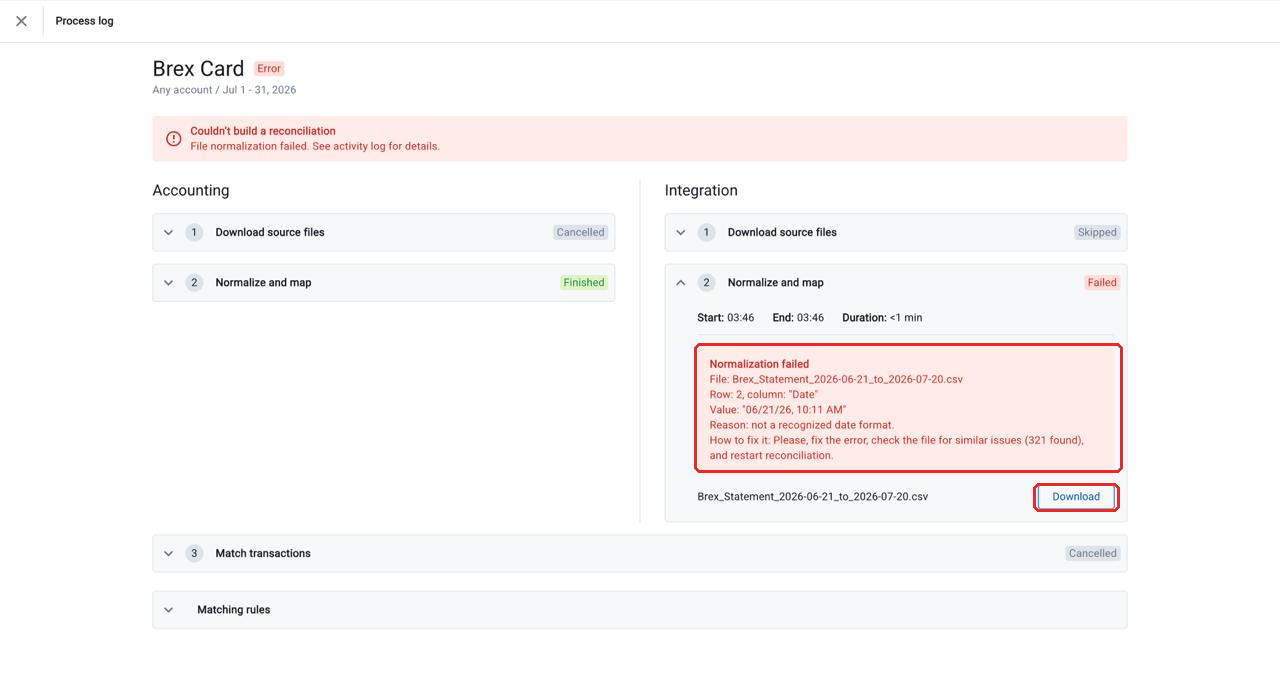Click Integration 'Download source files' label

tap(782, 232)
